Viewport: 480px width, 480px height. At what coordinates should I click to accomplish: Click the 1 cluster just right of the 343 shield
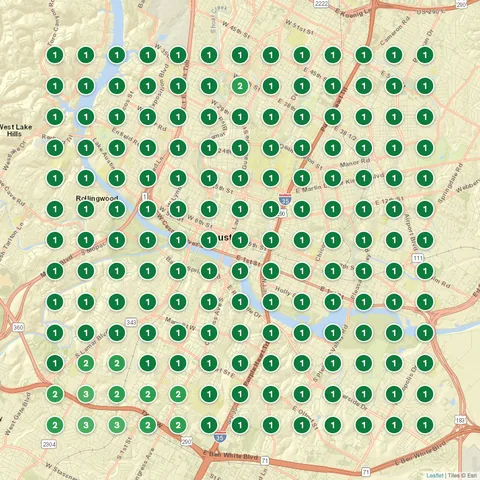click(x=147, y=333)
